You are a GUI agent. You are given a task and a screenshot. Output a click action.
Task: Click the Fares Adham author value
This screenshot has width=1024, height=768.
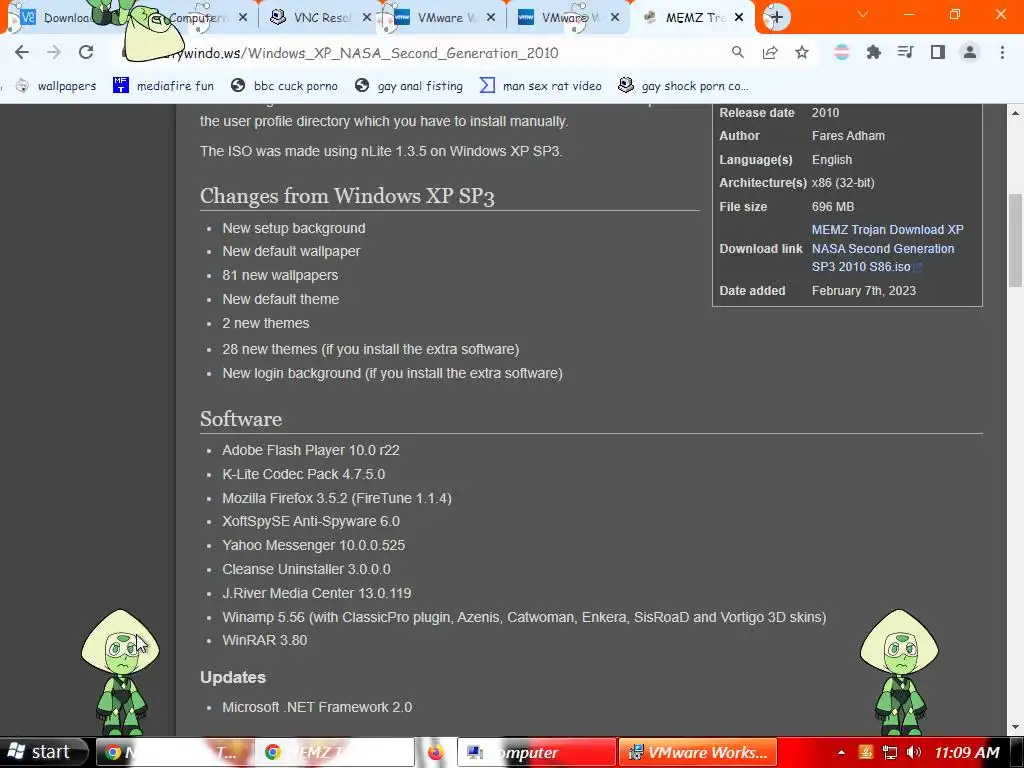(x=848, y=136)
